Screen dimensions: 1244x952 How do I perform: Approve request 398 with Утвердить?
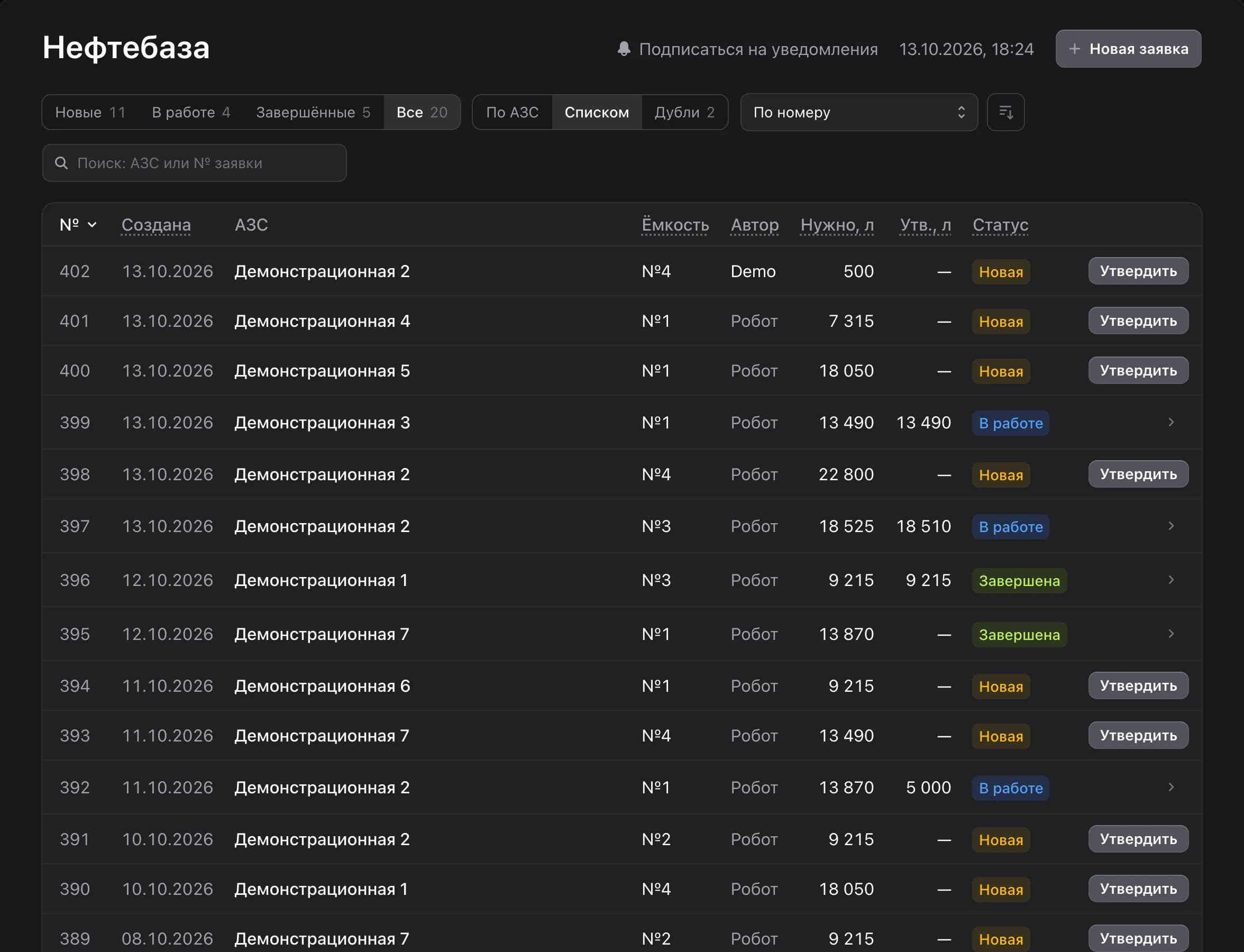point(1138,474)
